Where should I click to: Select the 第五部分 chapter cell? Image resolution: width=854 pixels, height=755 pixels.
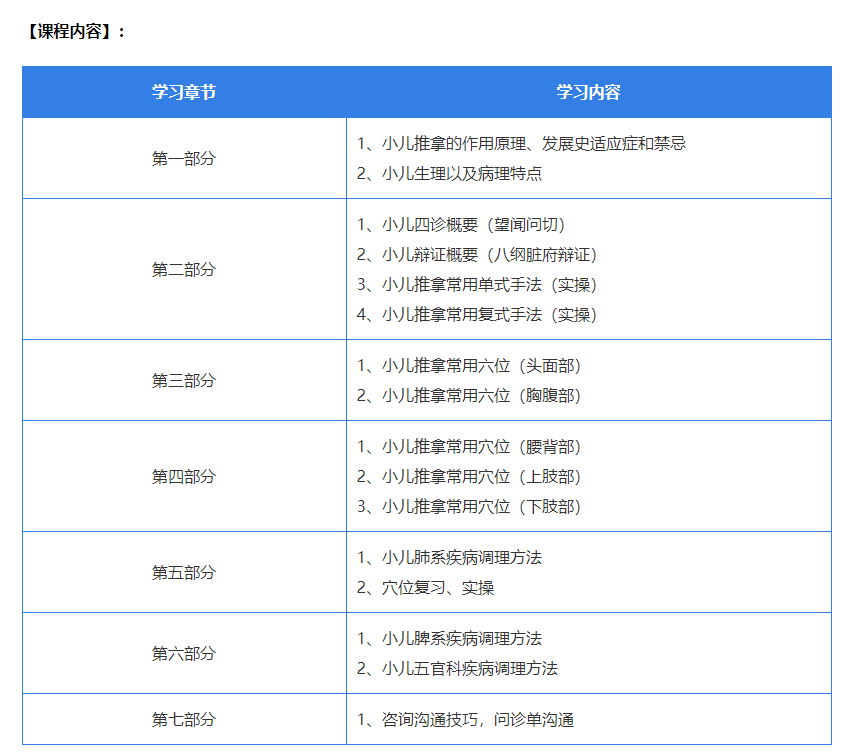tap(184, 573)
